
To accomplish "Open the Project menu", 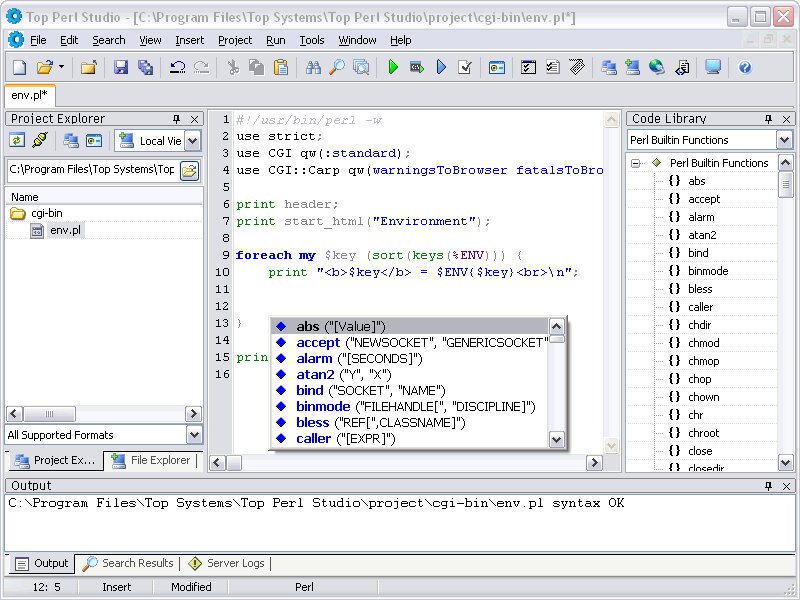I will pyautogui.click(x=235, y=40).
